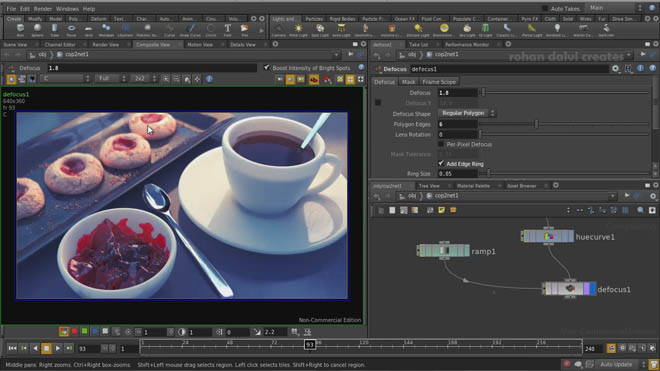Open compositor viewer display info icon
Image resolution: width=660 pixels, height=371 pixels.
(209, 79)
